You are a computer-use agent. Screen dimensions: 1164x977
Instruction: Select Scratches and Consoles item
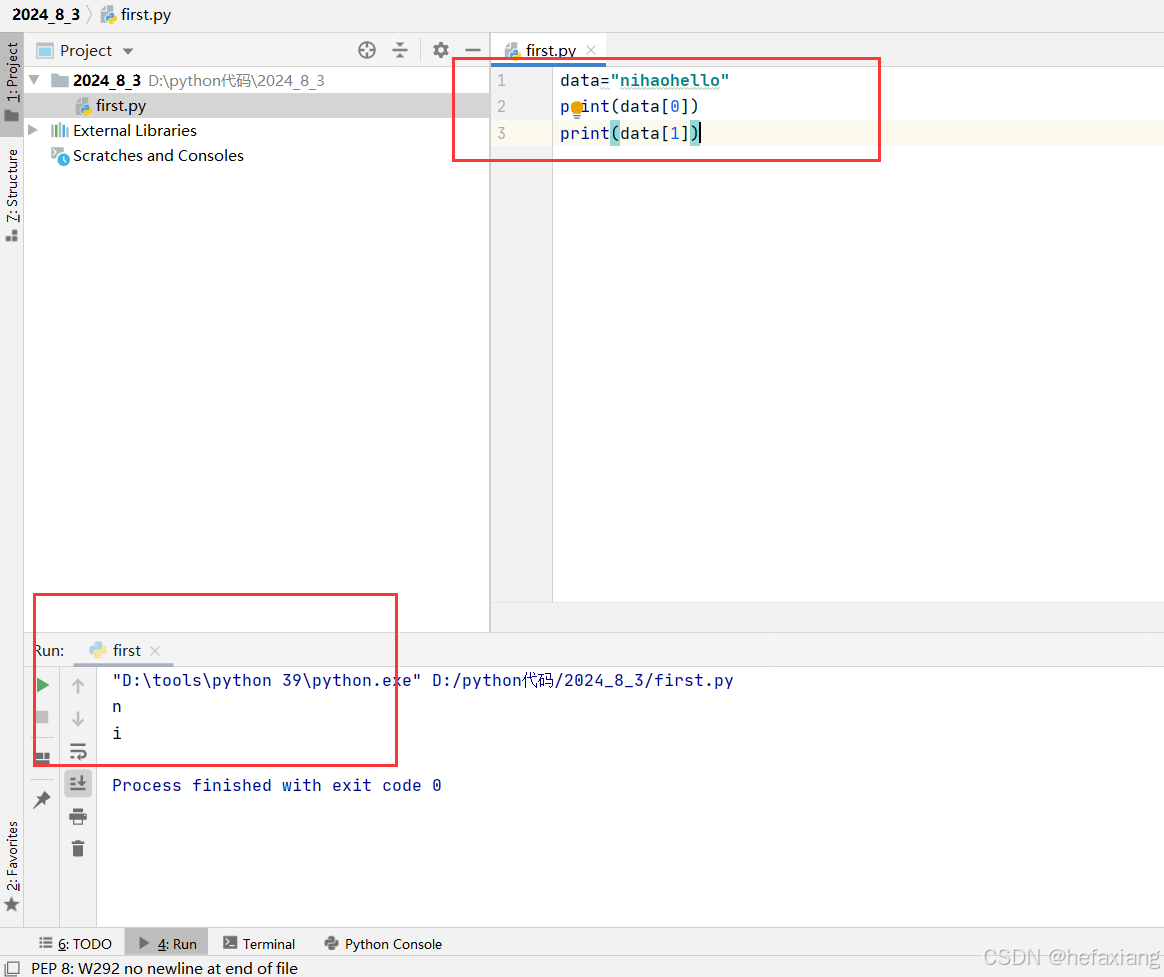pyautogui.click(x=158, y=156)
